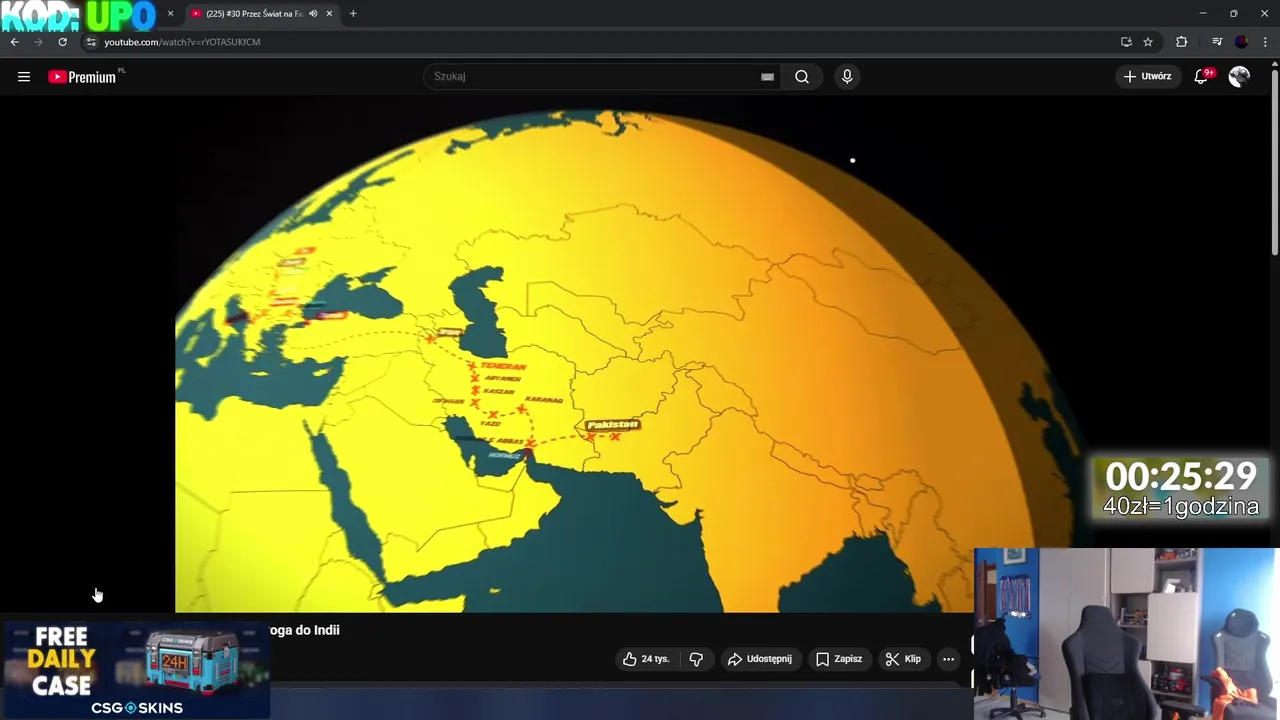
Task: Open Chrome profile avatar
Action: coord(1242,42)
